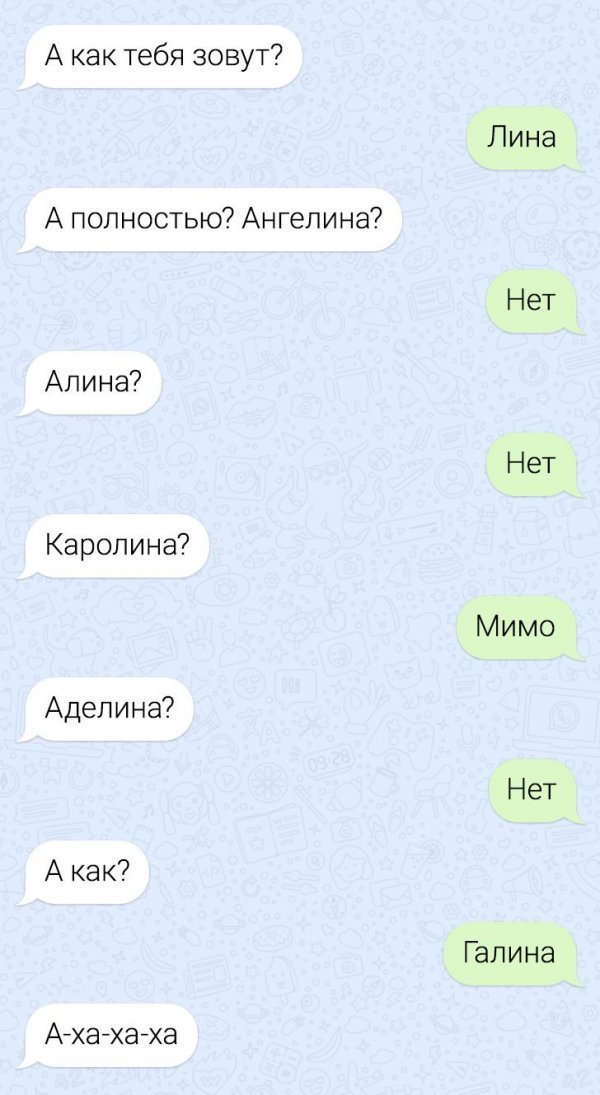600x1095 pixels.
Task: Select the message 'А как тебя зовут?'
Action: (x=161, y=57)
